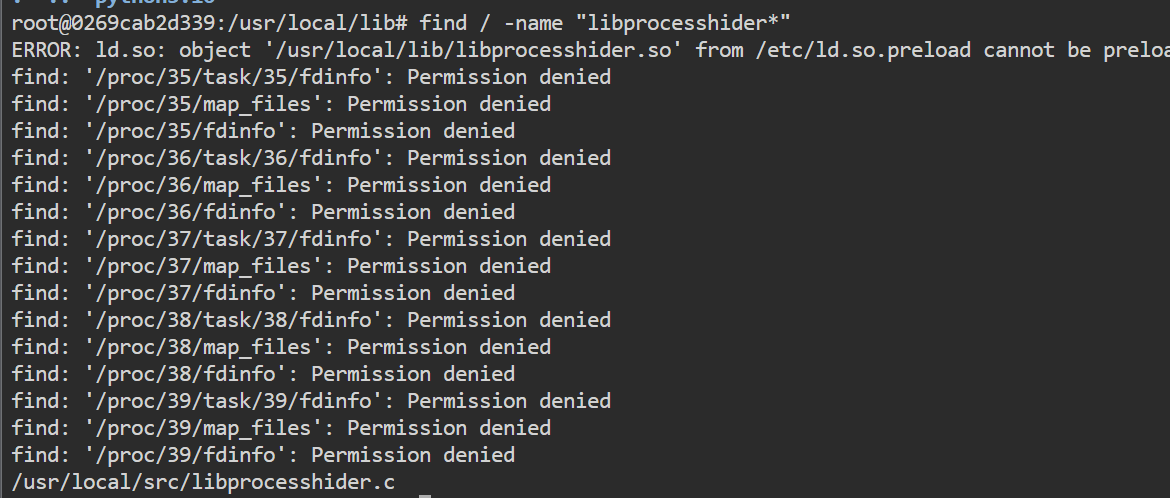1170x498 pixels.
Task: Click the '/proc/38/fdinfo' output line
Action: [263, 374]
